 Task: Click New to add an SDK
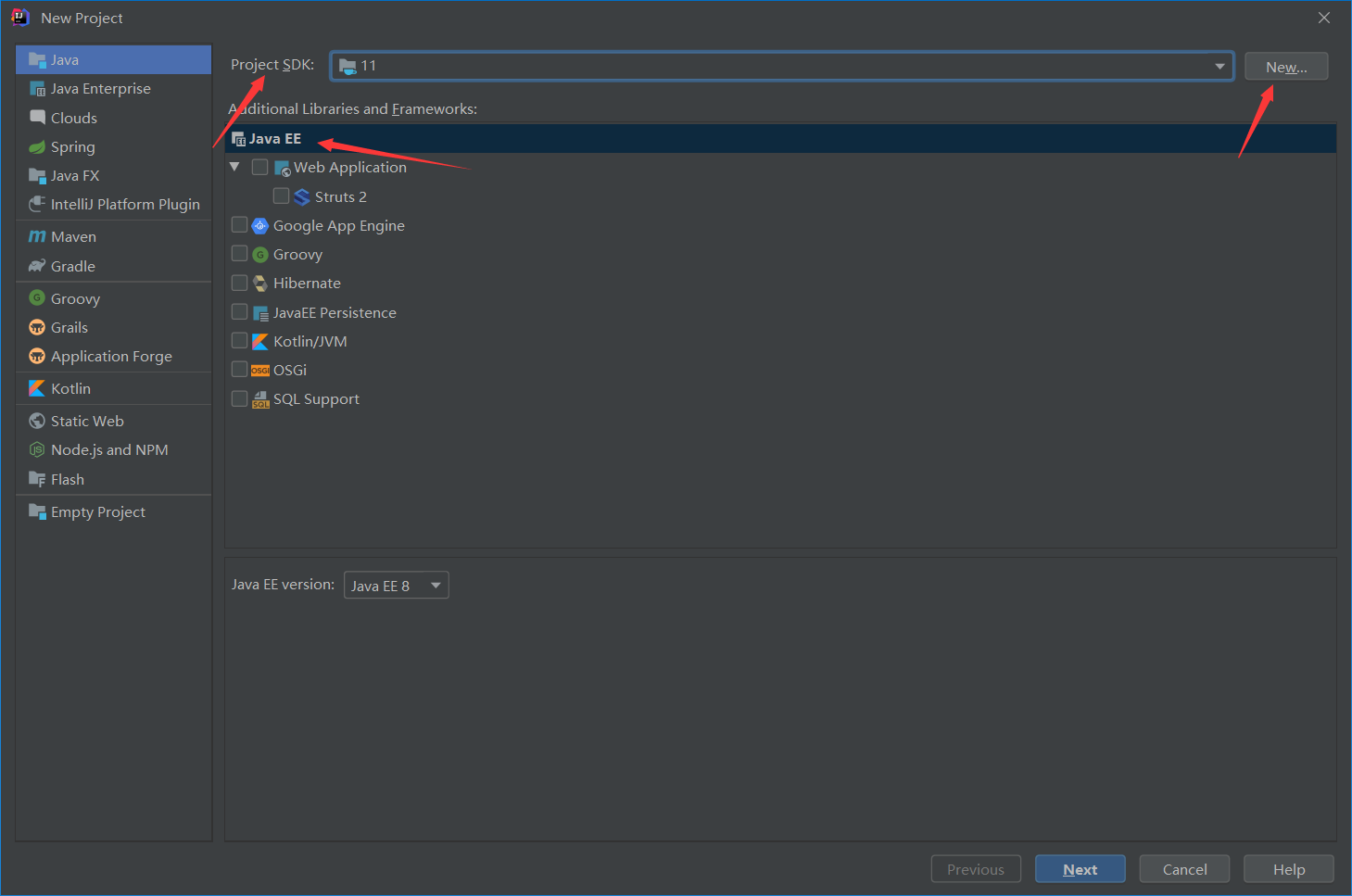point(1285,66)
